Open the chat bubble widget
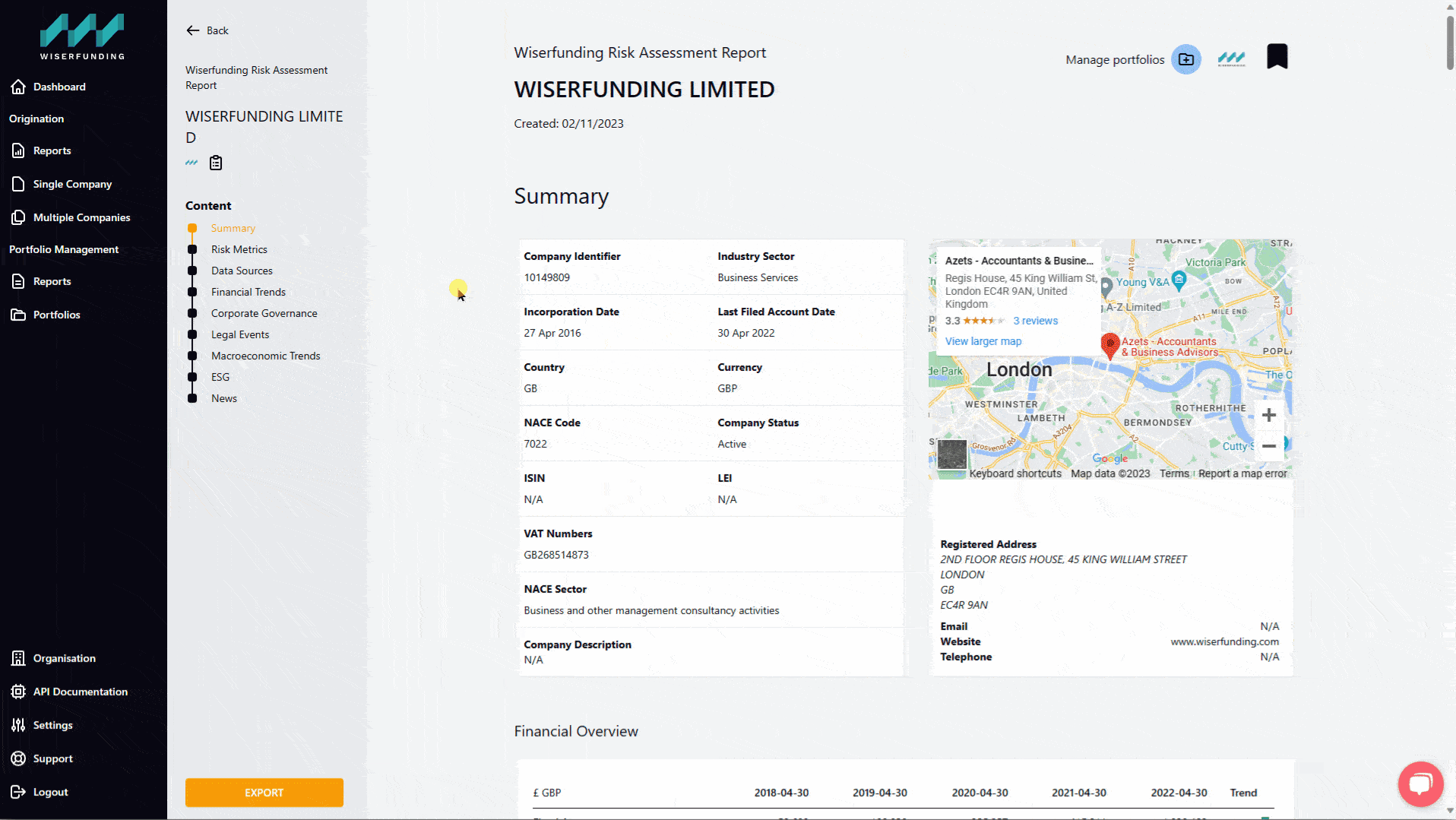 tap(1421, 784)
